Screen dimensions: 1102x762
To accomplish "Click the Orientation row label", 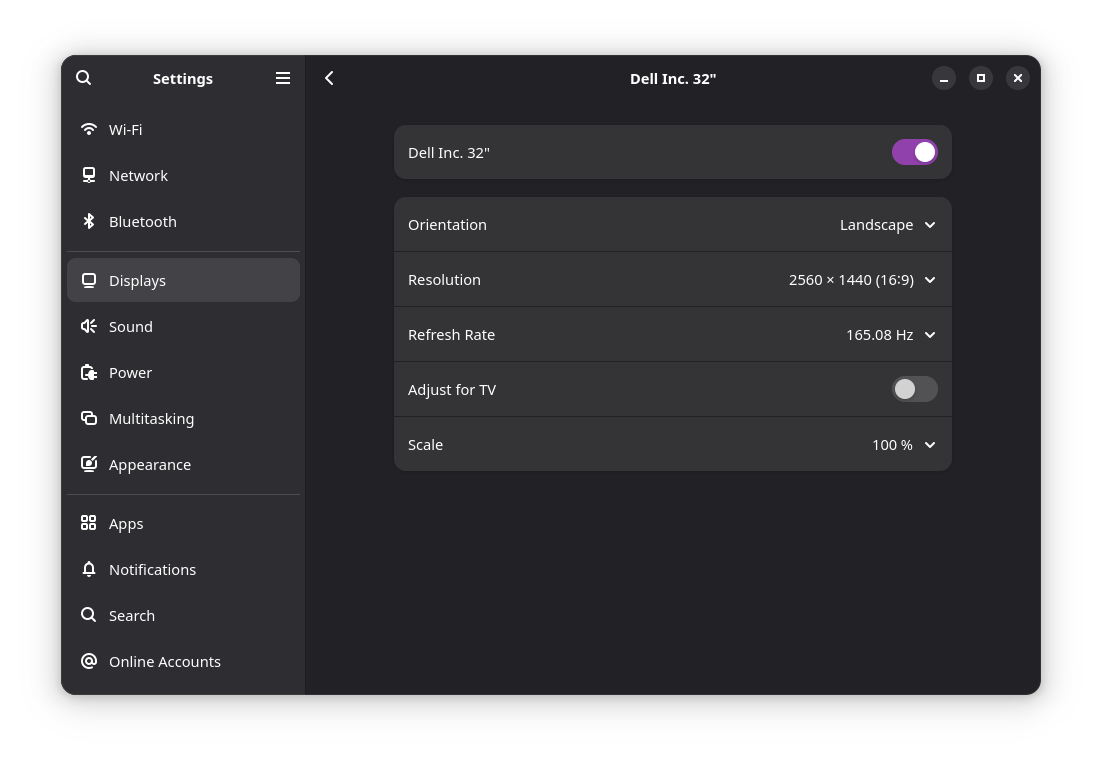I will click(447, 225).
